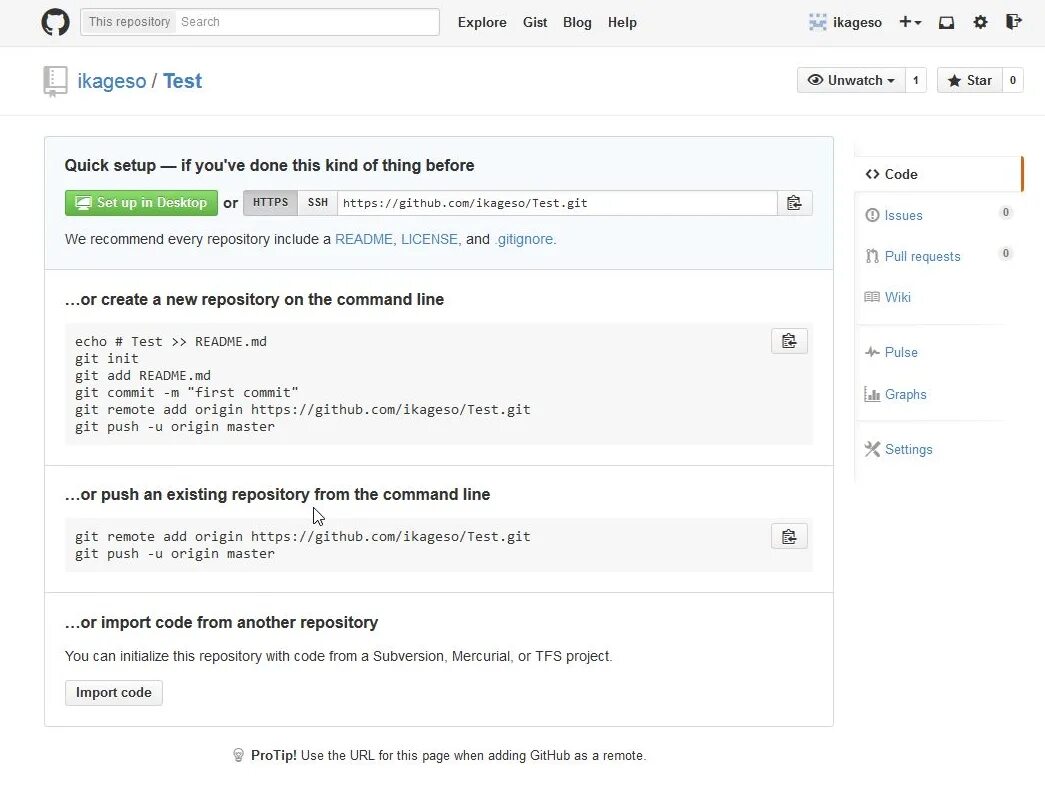
Task: Switch clone URL to SSH
Action: (318, 203)
